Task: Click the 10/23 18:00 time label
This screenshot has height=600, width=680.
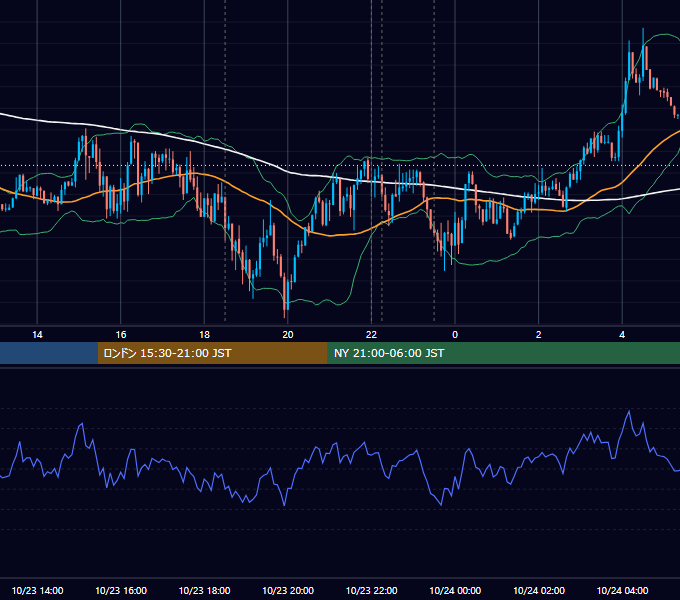Action: pos(204,590)
